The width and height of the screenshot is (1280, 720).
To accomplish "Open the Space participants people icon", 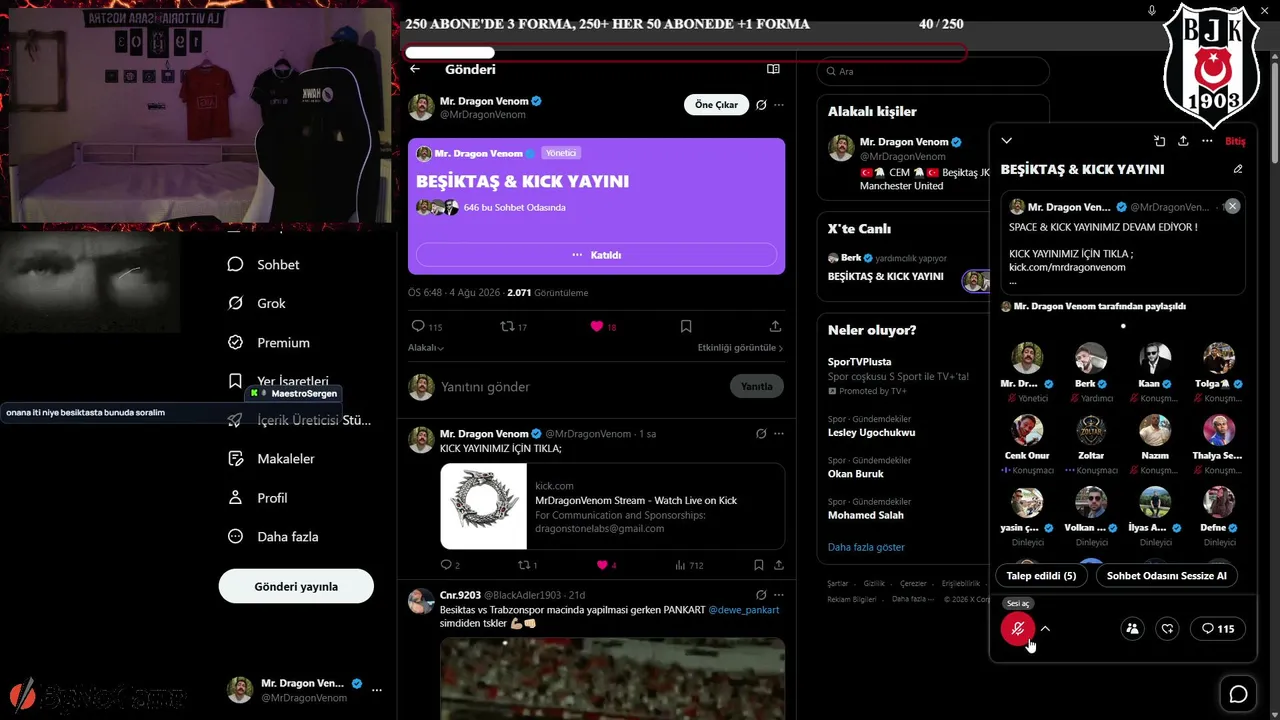I will 1132,629.
